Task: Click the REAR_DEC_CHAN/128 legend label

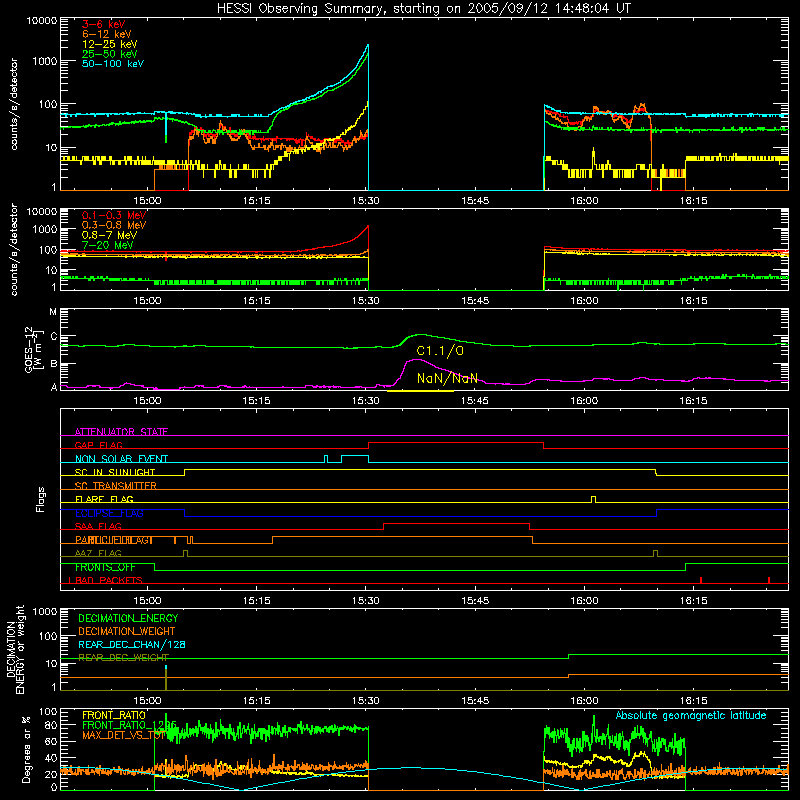Action: coord(132,644)
